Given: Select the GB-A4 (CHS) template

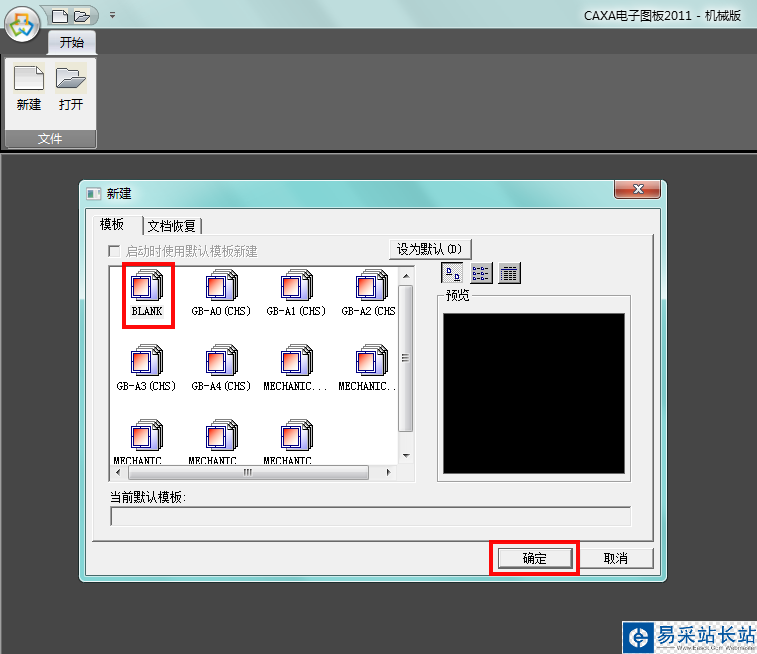Looking at the screenshot, I should click(x=221, y=368).
